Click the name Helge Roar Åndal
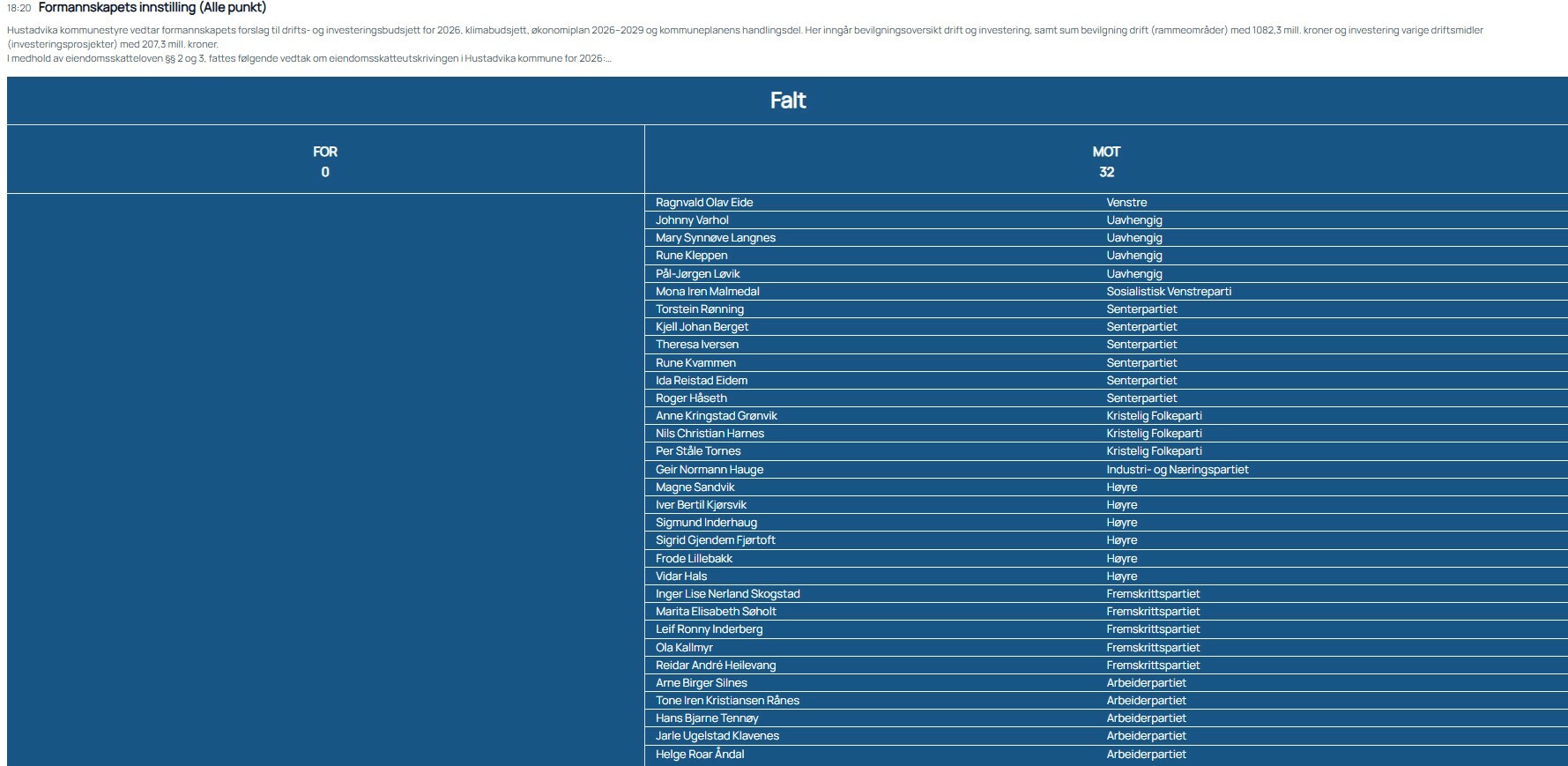This screenshot has width=1568, height=766. tap(699, 755)
